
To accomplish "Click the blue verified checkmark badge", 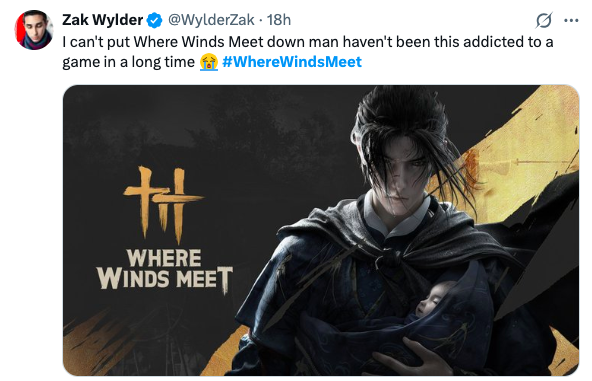I will (x=154, y=20).
